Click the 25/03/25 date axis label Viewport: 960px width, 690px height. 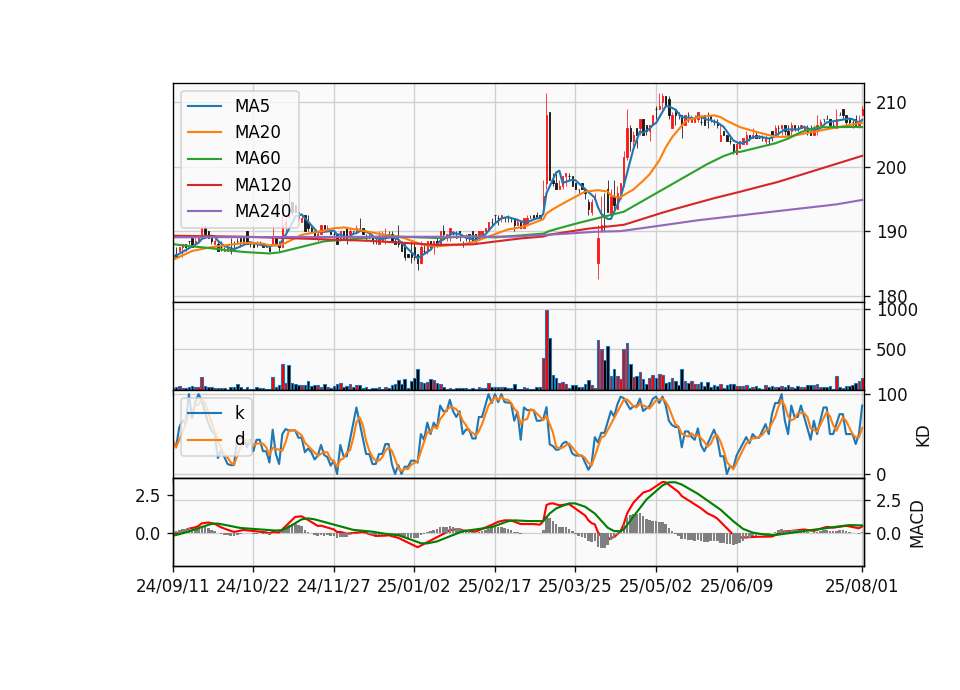tap(575, 586)
